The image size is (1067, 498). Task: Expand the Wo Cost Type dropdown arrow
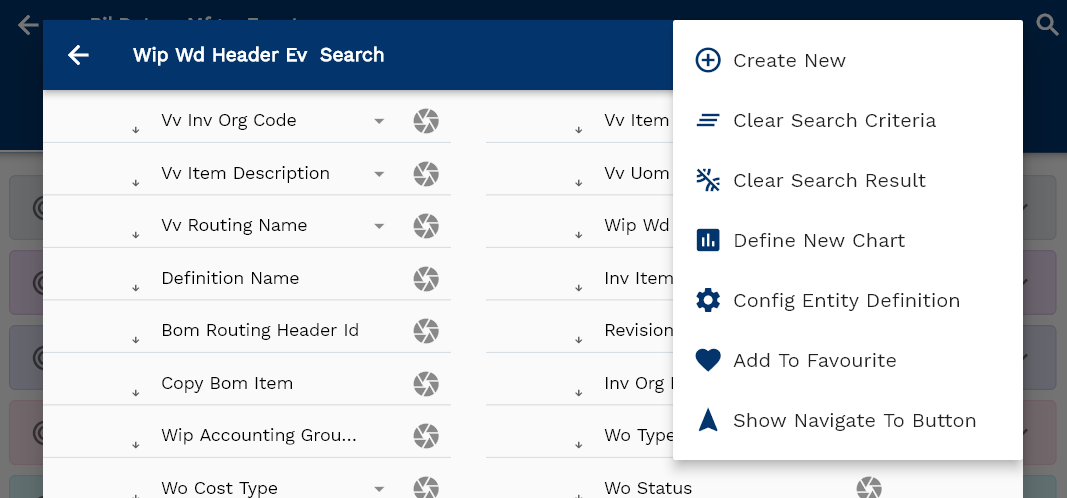(379, 488)
